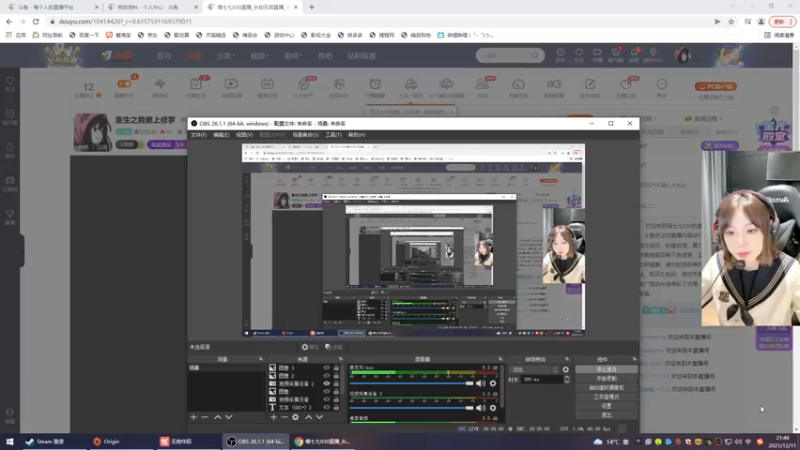
Task: Enable studio mode in OBS controls
Action: pyautogui.click(x=606, y=397)
